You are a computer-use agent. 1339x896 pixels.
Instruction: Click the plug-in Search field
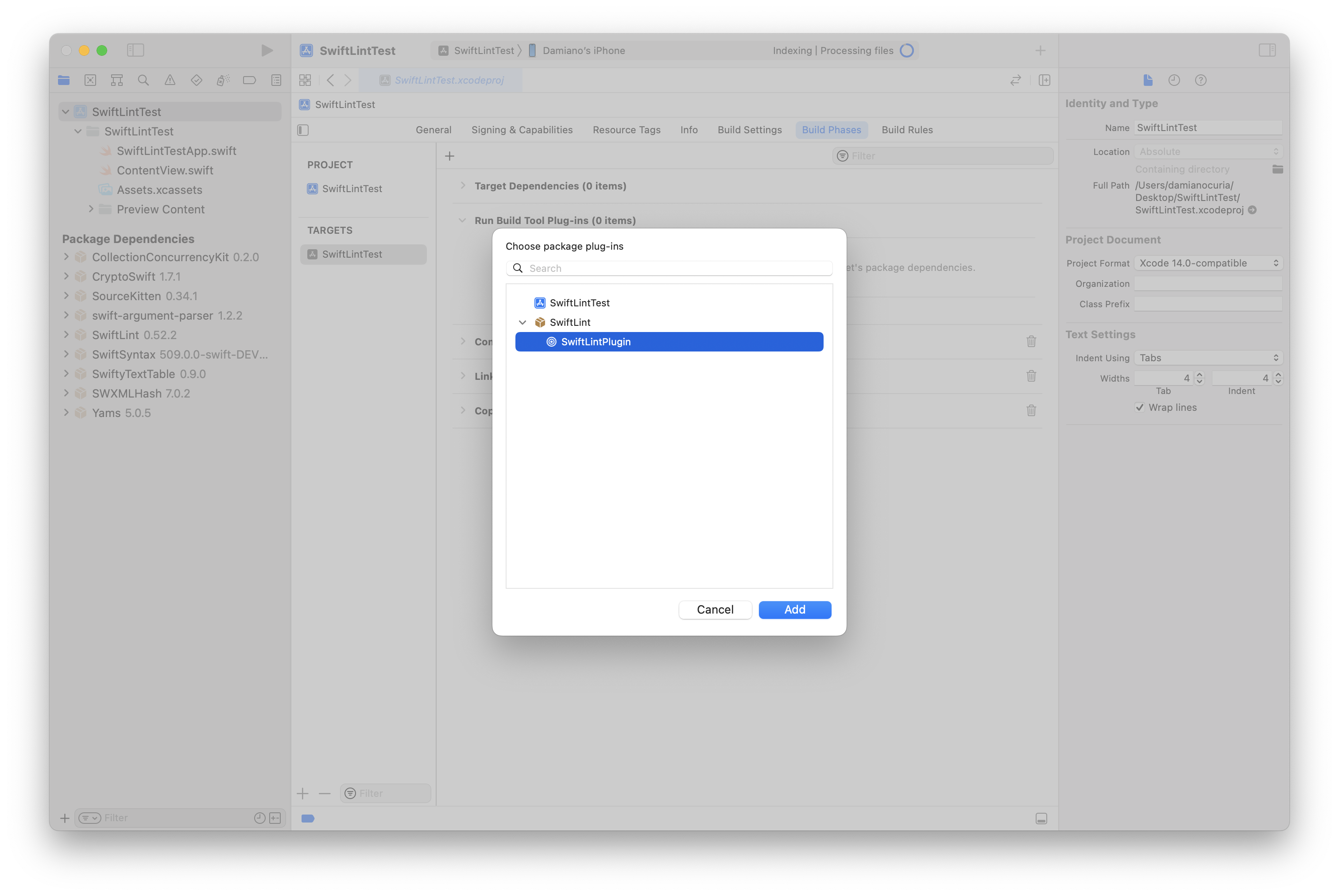(x=669, y=268)
